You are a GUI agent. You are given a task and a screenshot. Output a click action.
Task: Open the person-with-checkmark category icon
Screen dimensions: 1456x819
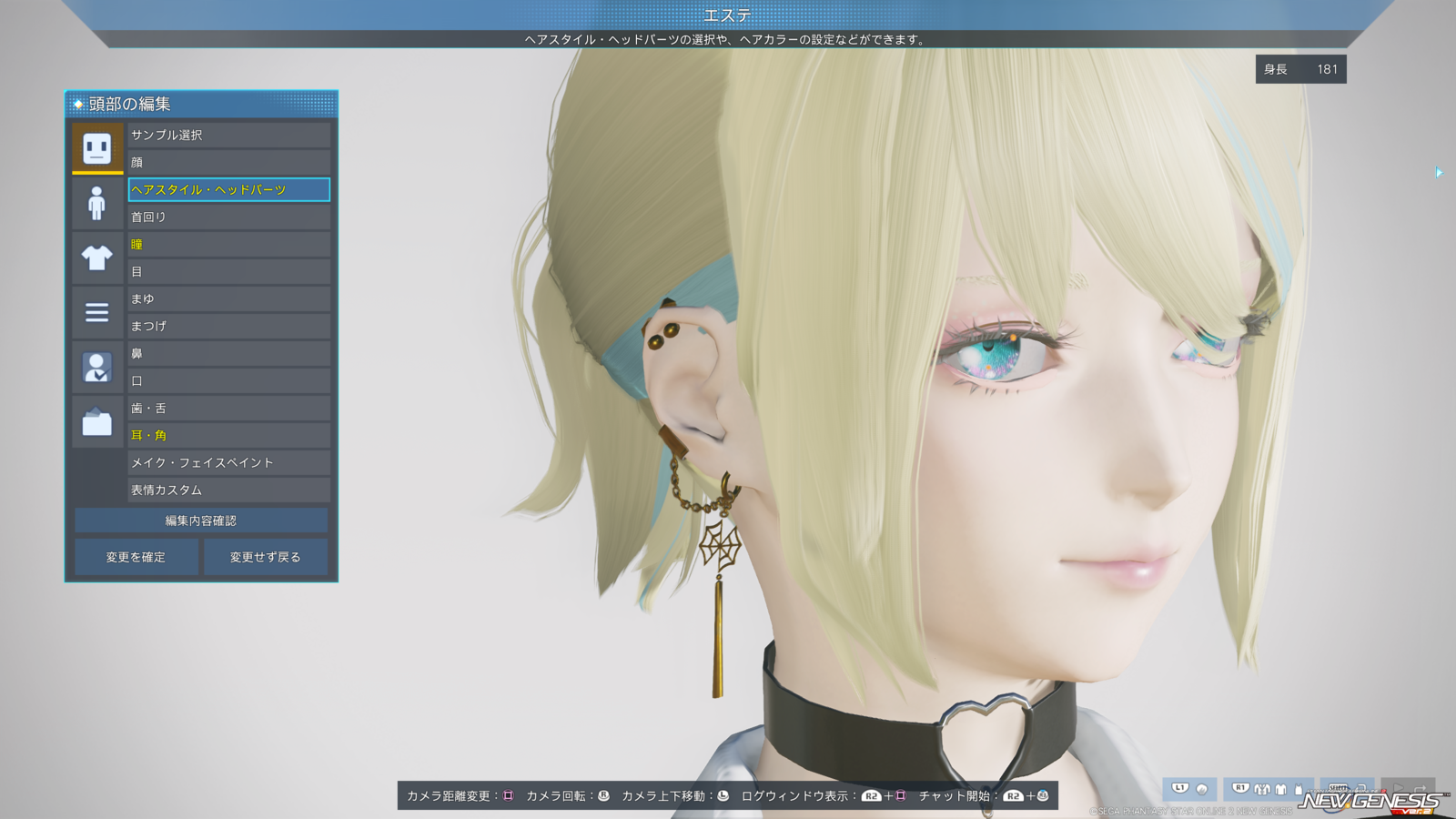pyautogui.click(x=97, y=367)
